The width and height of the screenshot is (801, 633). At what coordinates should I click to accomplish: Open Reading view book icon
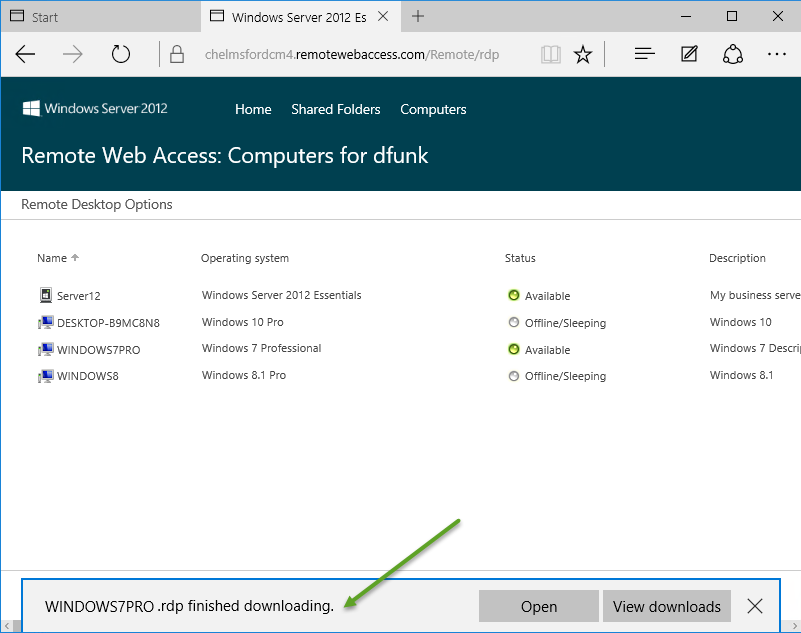click(x=550, y=54)
